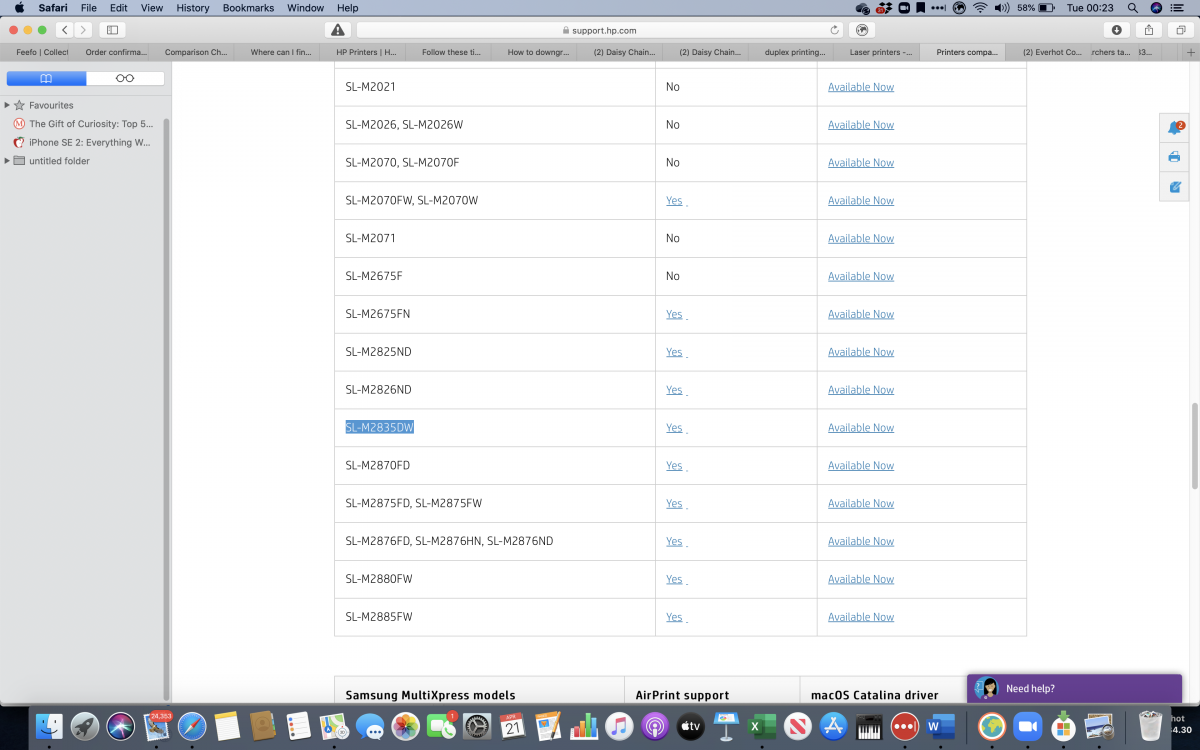This screenshot has width=1200, height=750.
Task: Show all tabs overview button
Action: tap(1181, 30)
